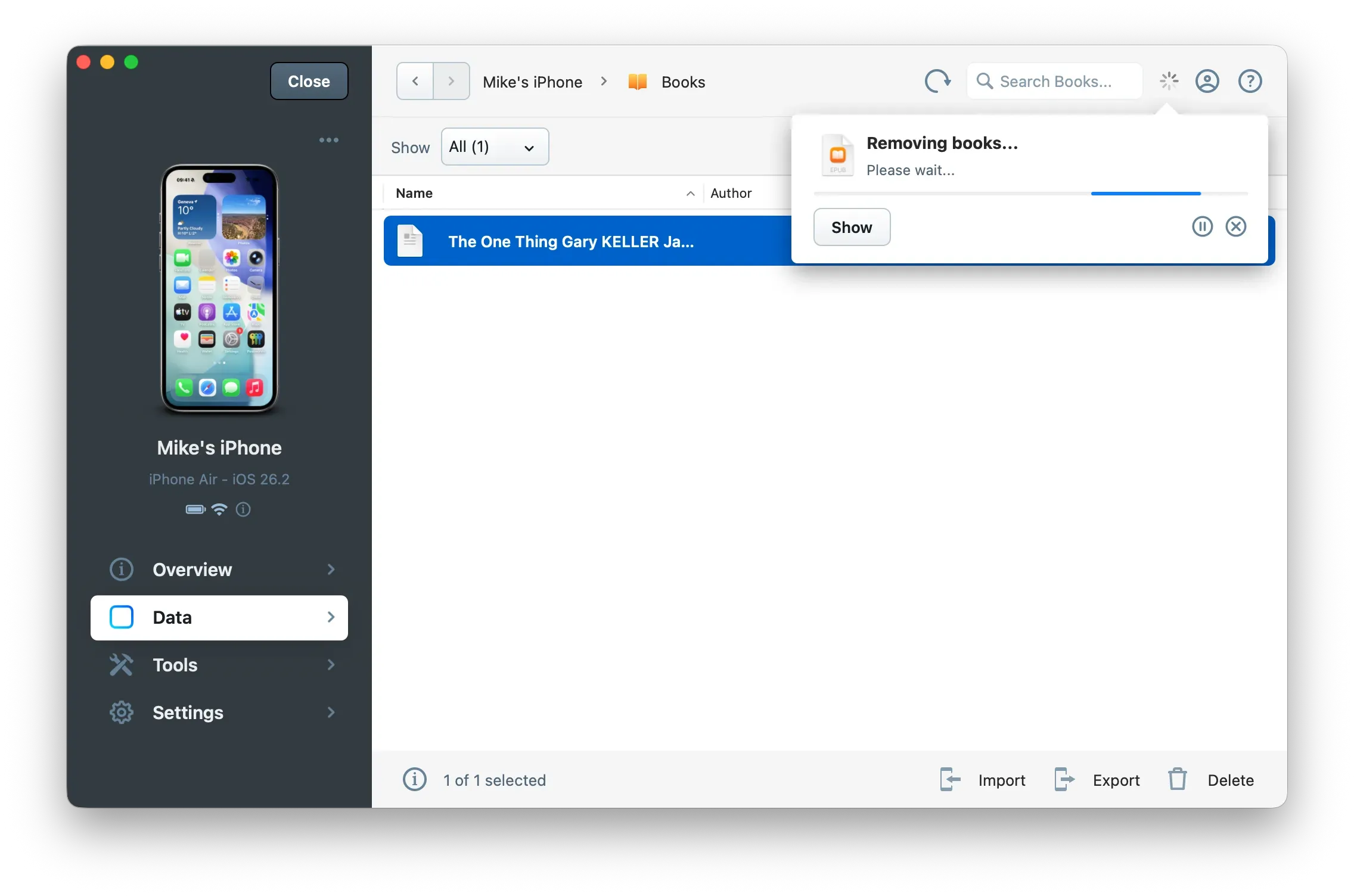Click the removal progress bar
Screen dimensions: 1354x896
click(x=1030, y=194)
